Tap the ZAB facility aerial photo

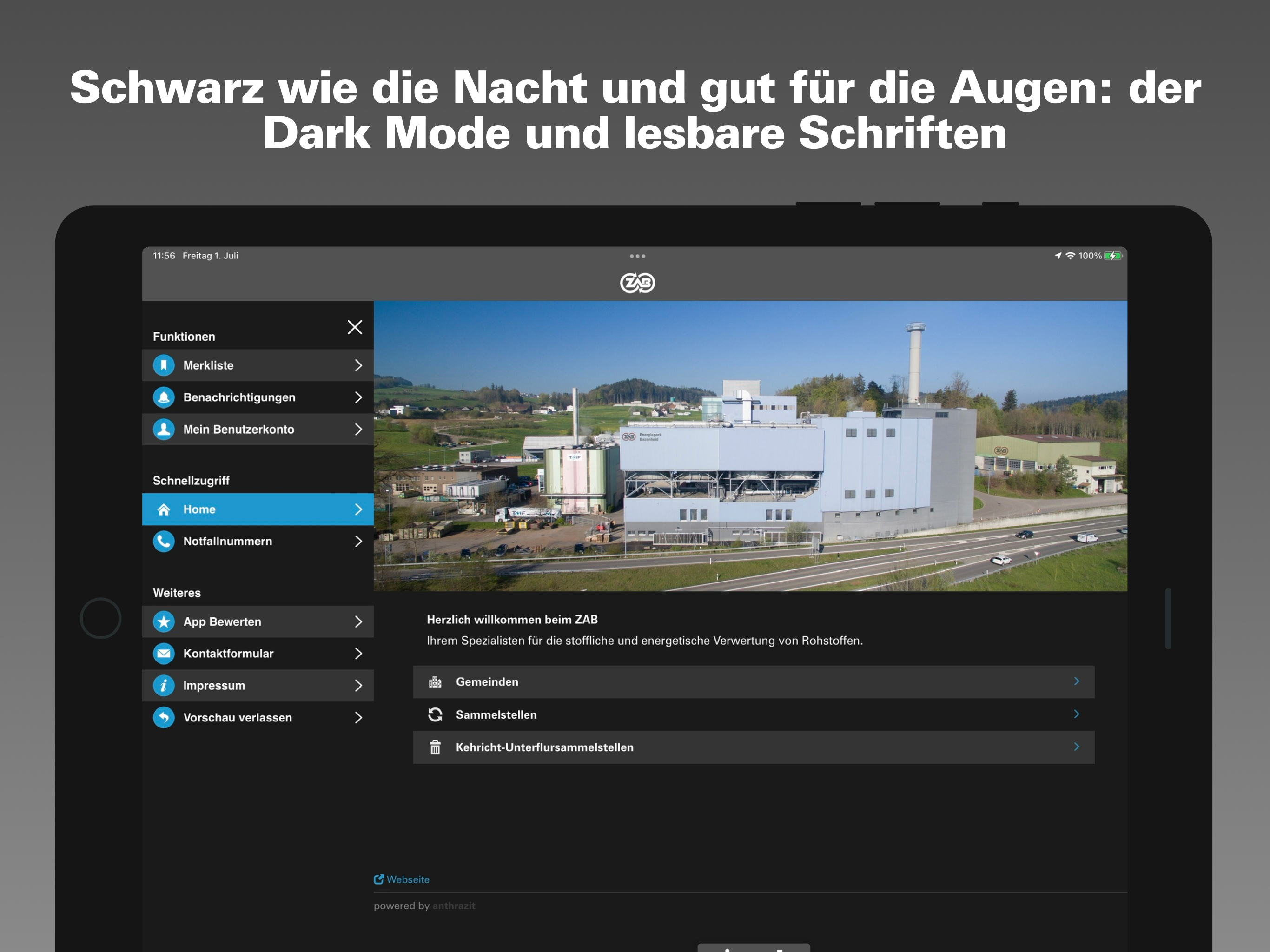coord(750,446)
